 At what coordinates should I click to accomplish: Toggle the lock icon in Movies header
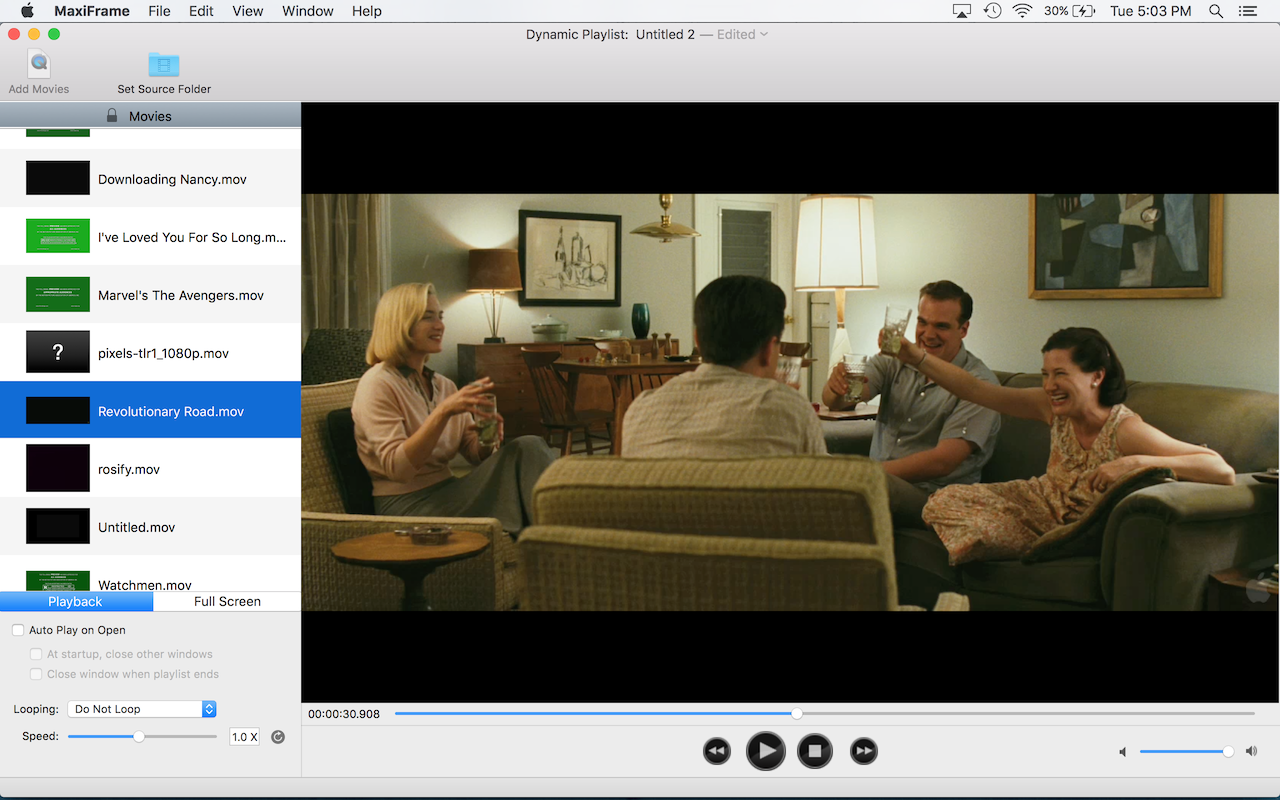point(112,116)
